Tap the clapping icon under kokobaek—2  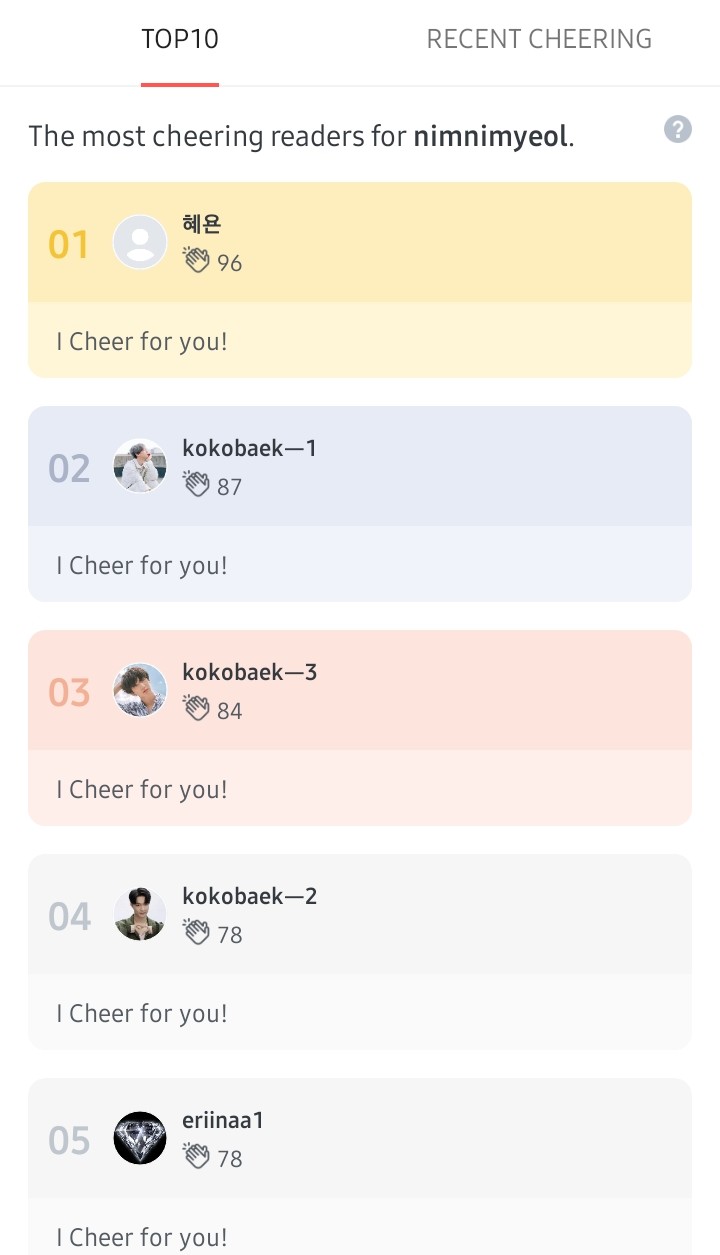tap(196, 933)
